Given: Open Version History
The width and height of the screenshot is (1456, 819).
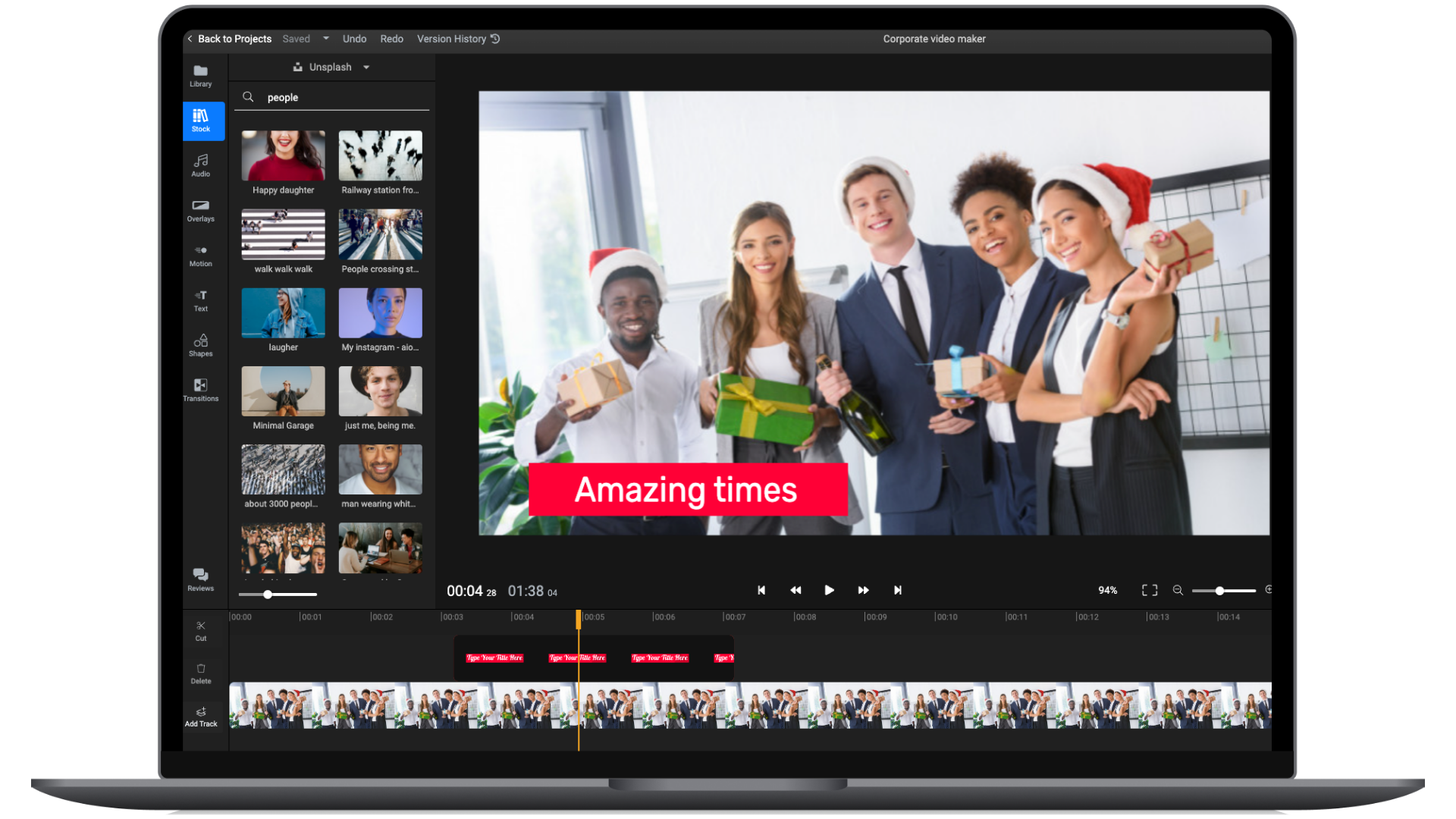Looking at the screenshot, I should tap(453, 39).
